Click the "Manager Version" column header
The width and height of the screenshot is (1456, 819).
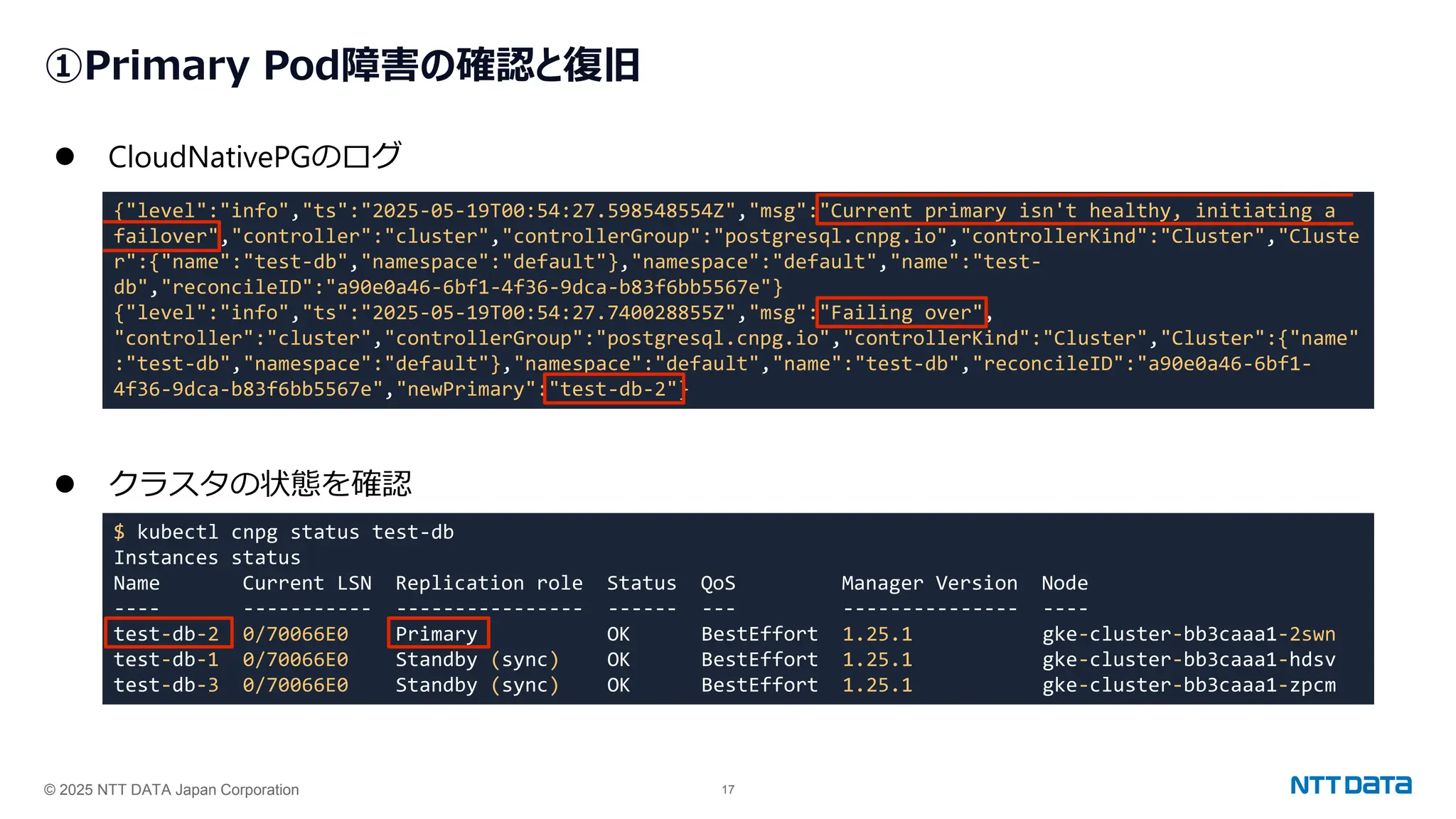click(928, 583)
